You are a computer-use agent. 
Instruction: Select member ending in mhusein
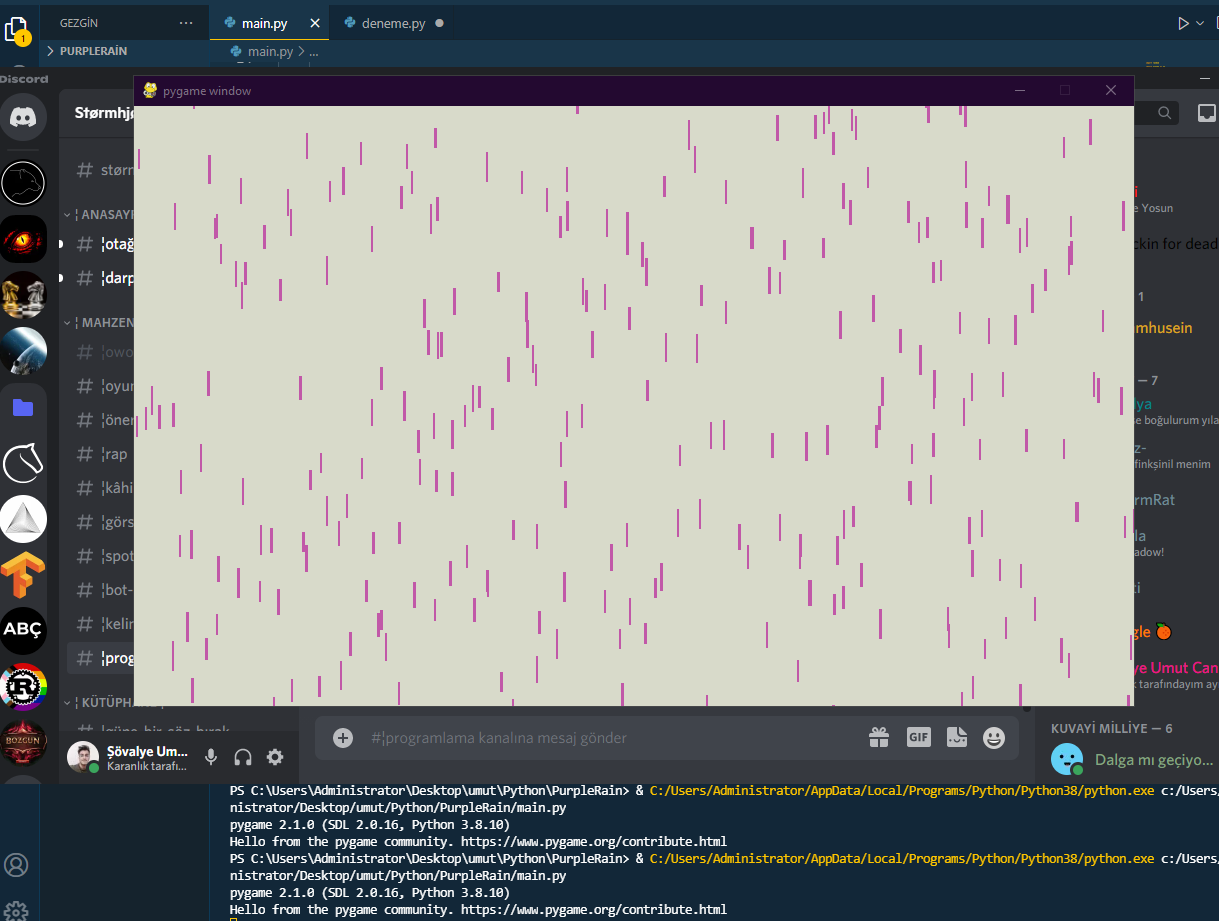(x=1163, y=328)
